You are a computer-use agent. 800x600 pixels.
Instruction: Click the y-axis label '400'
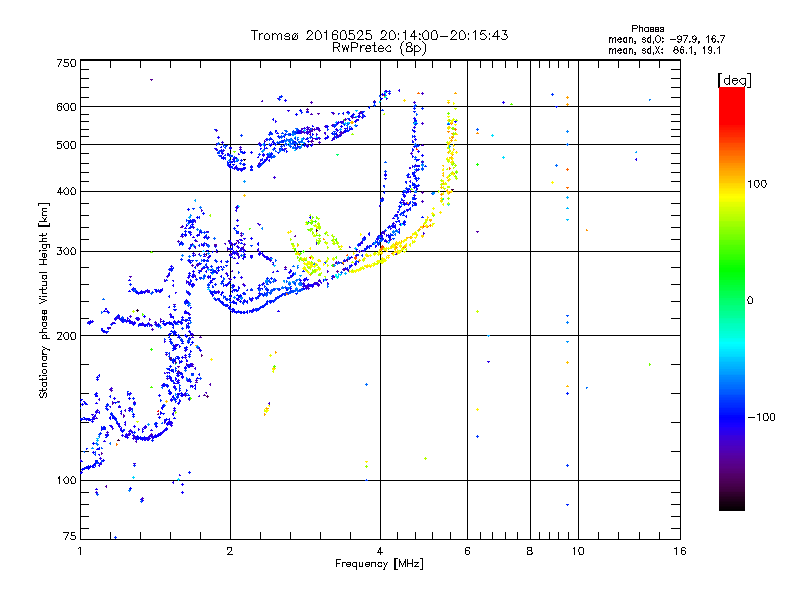click(67, 192)
